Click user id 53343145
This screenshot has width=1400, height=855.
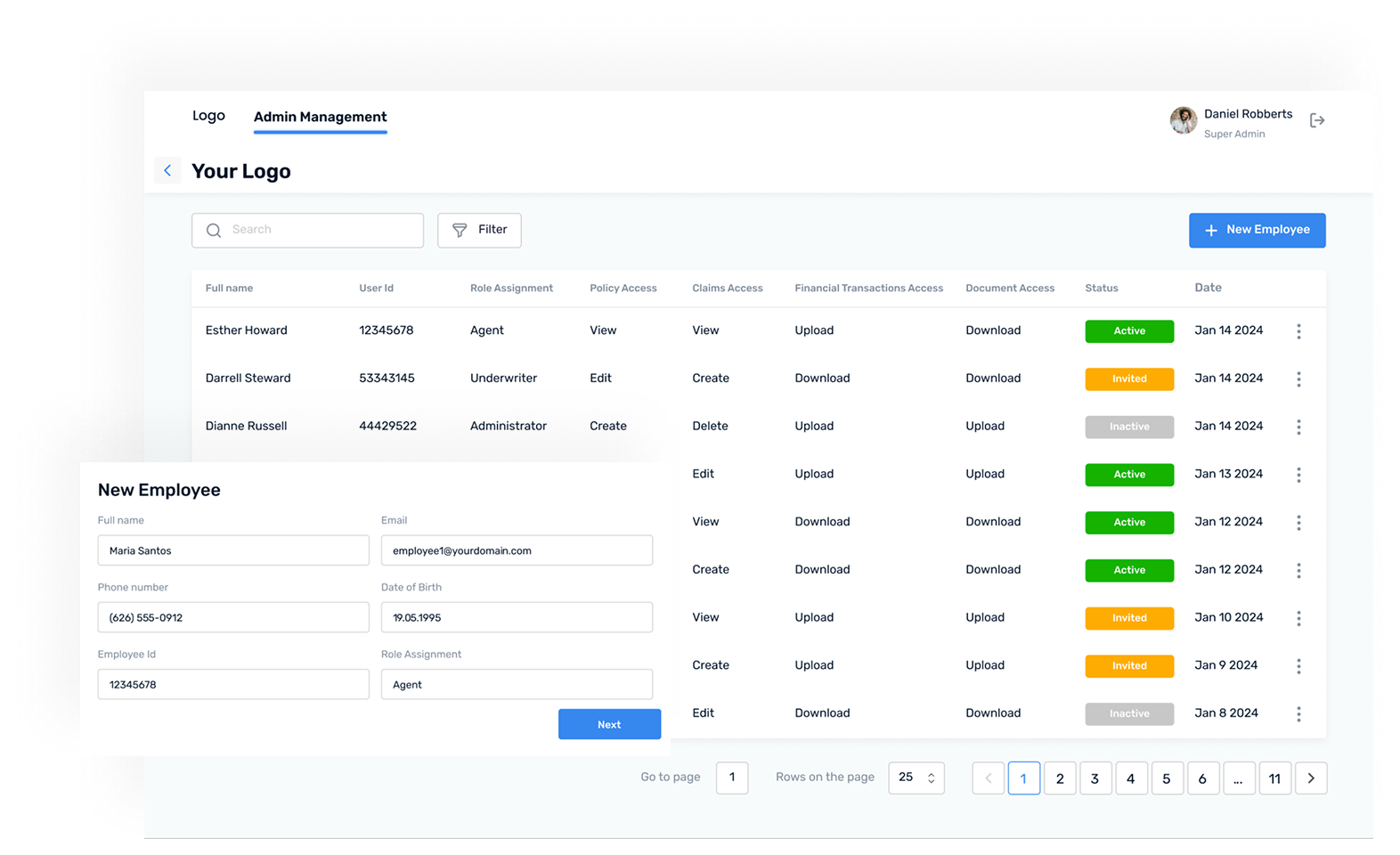[387, 379]
